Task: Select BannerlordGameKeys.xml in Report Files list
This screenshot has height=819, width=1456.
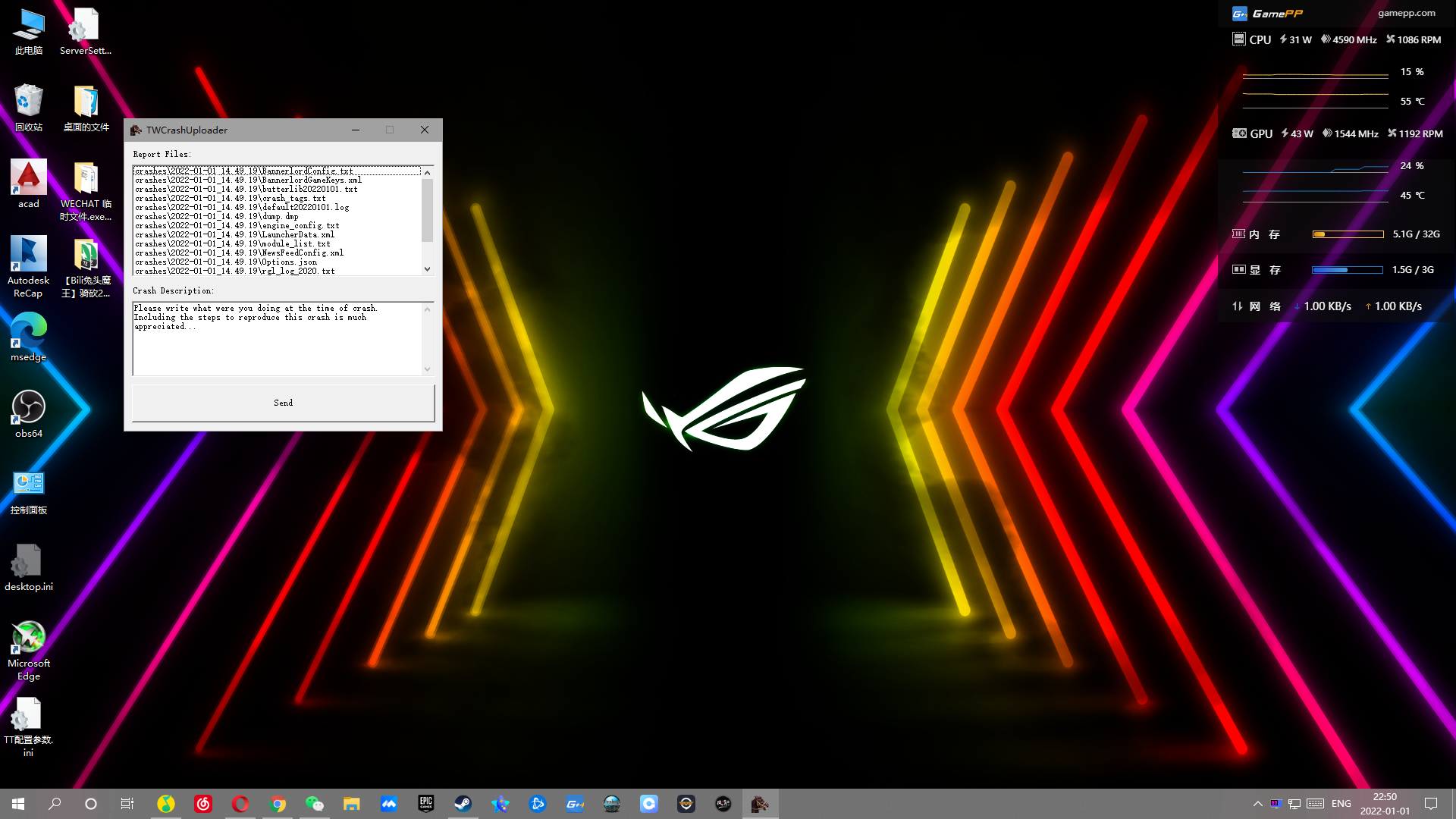Action: tap(277, 180)
